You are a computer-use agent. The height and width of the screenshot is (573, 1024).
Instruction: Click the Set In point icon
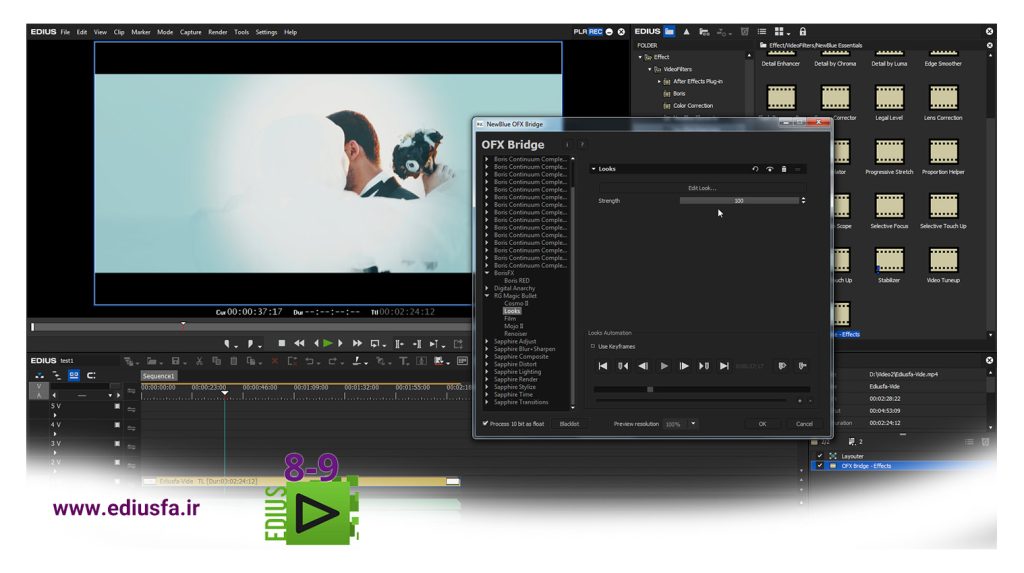[x=228, y=344]
